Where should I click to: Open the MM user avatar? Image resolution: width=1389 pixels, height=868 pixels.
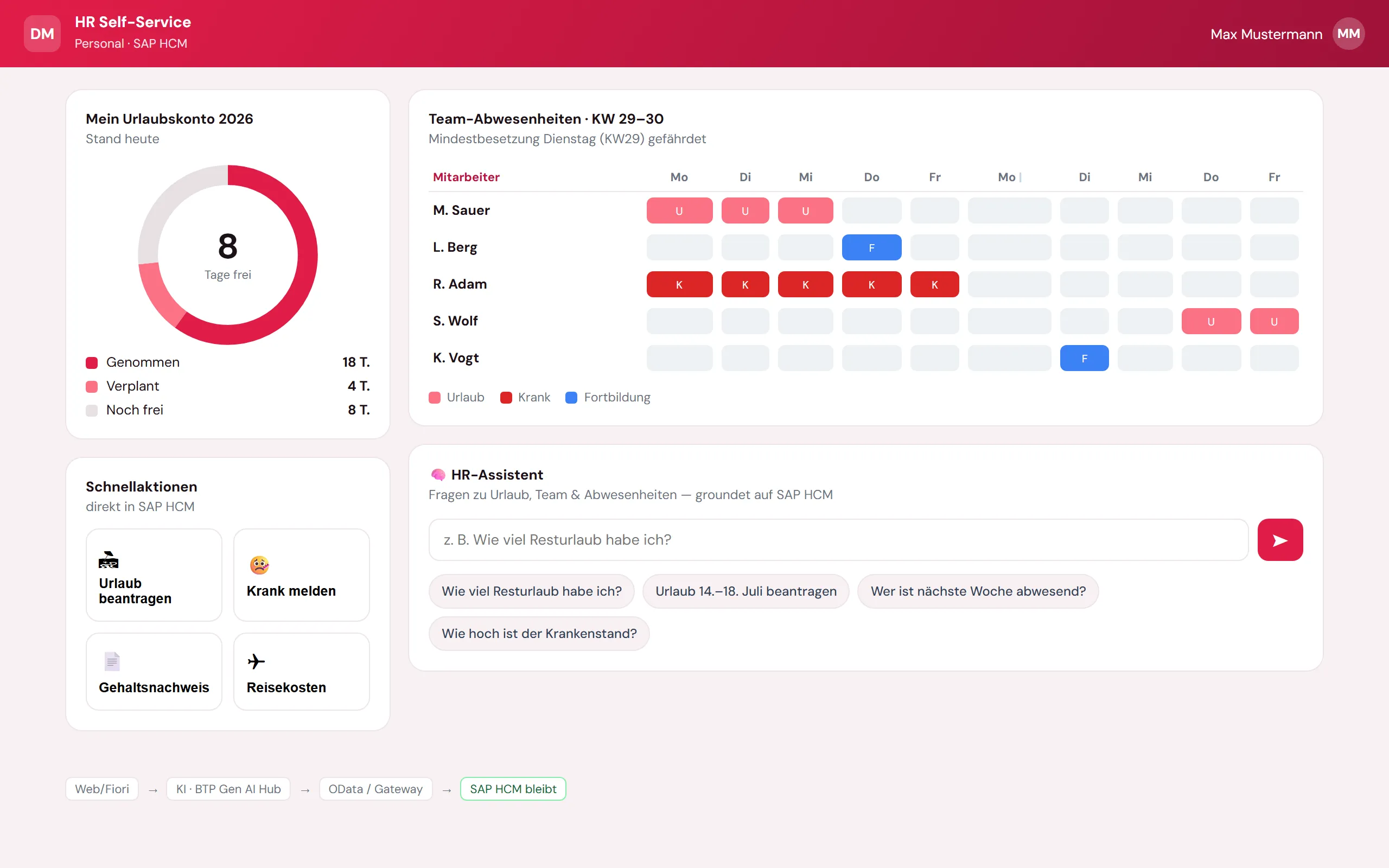click(1348, 34)
